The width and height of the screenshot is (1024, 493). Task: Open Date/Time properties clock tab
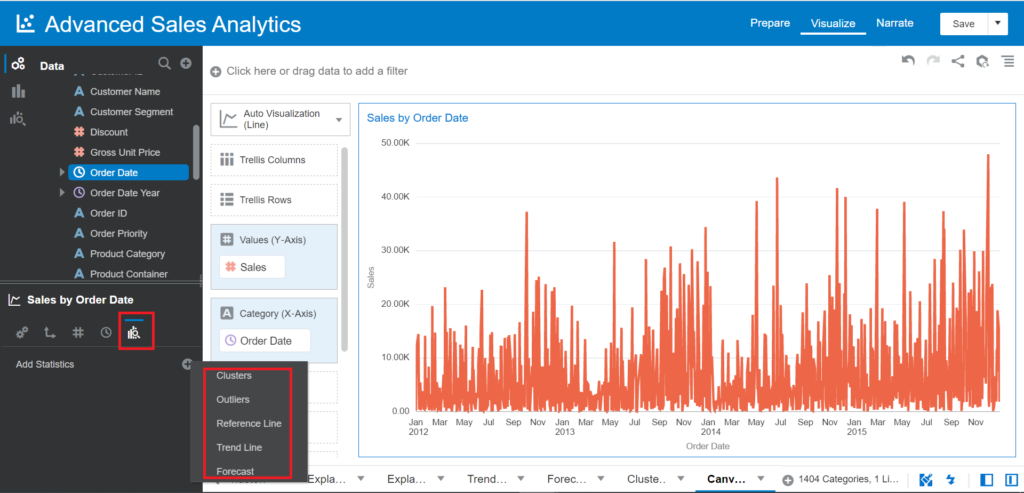click(106, 333)
